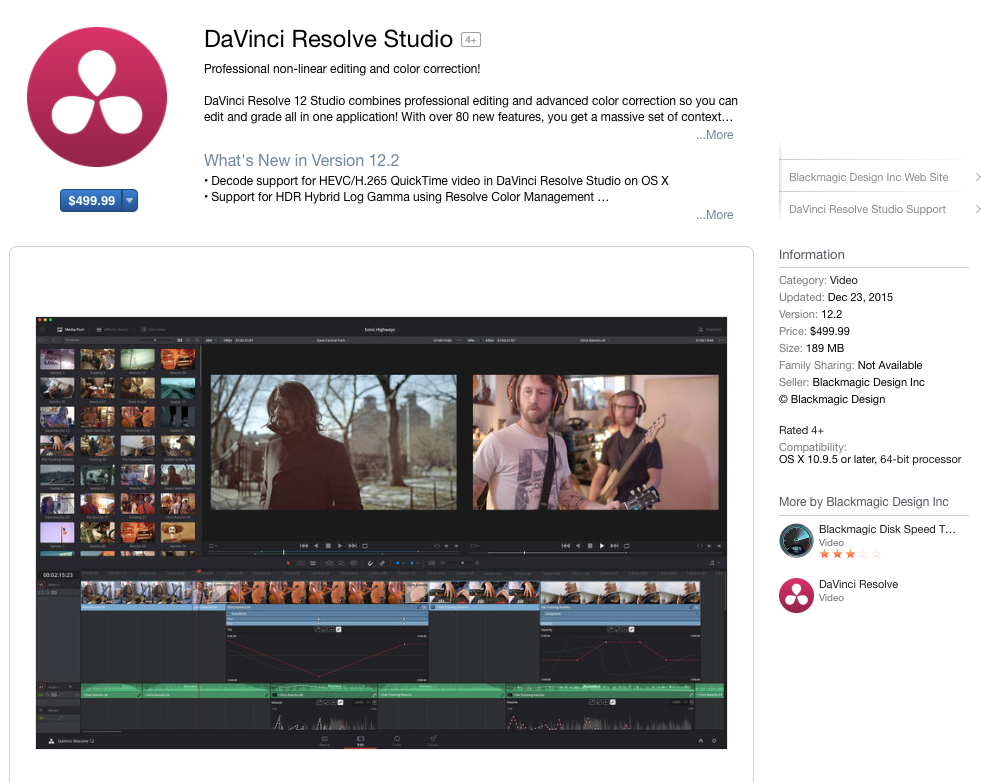
Task: Click the large DaVinci Resolve Studio app icon
Action: click(98, 98)
